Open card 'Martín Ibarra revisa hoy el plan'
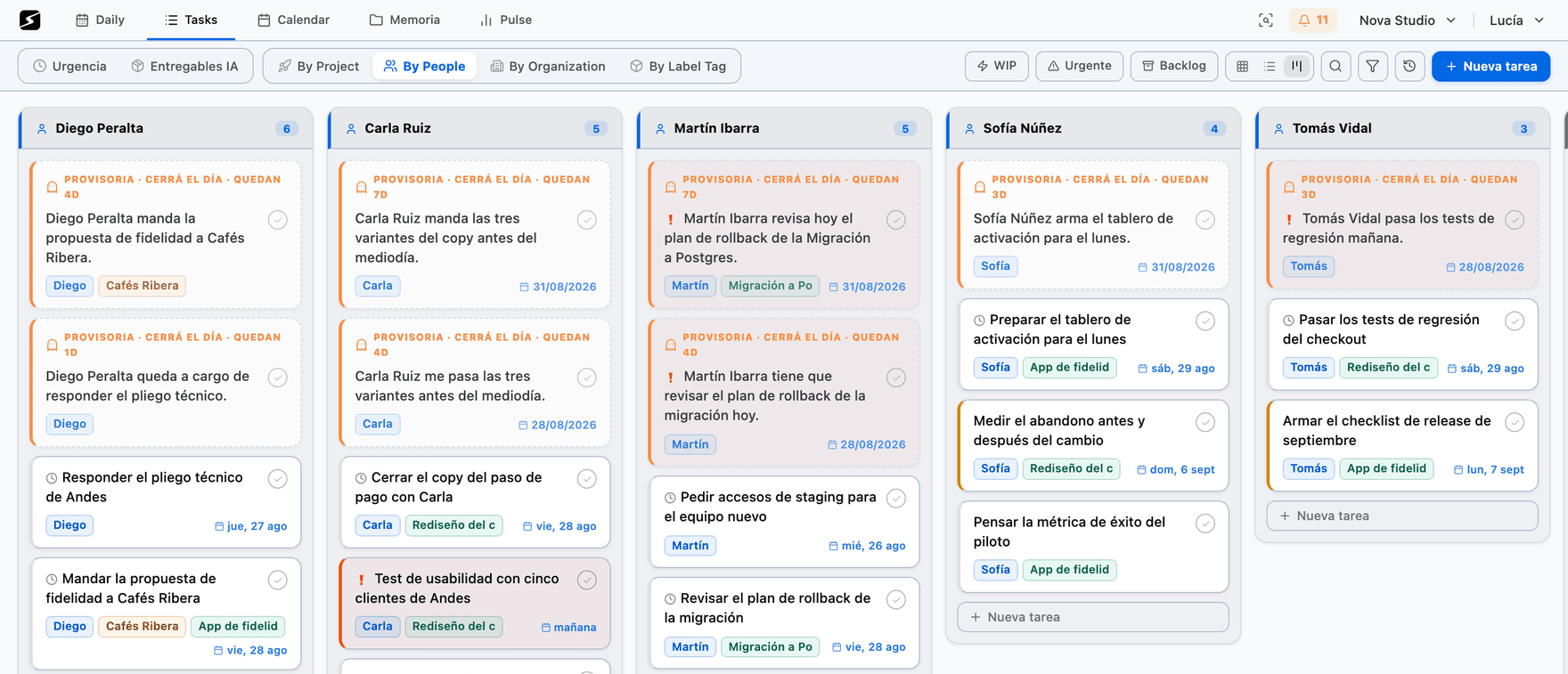The image size is (1568, 674). coord(784,234)
